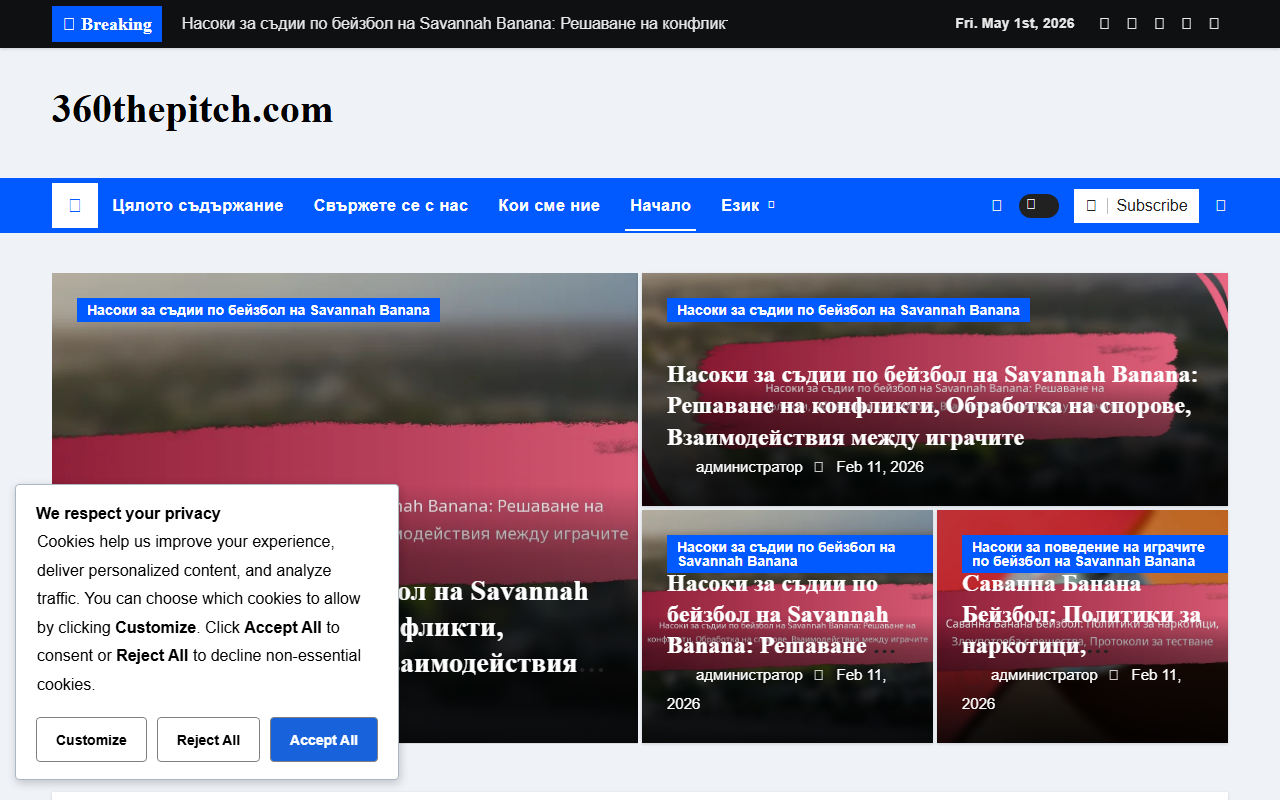Click the category tag on the bottom-middle card

tap(799, 554)
